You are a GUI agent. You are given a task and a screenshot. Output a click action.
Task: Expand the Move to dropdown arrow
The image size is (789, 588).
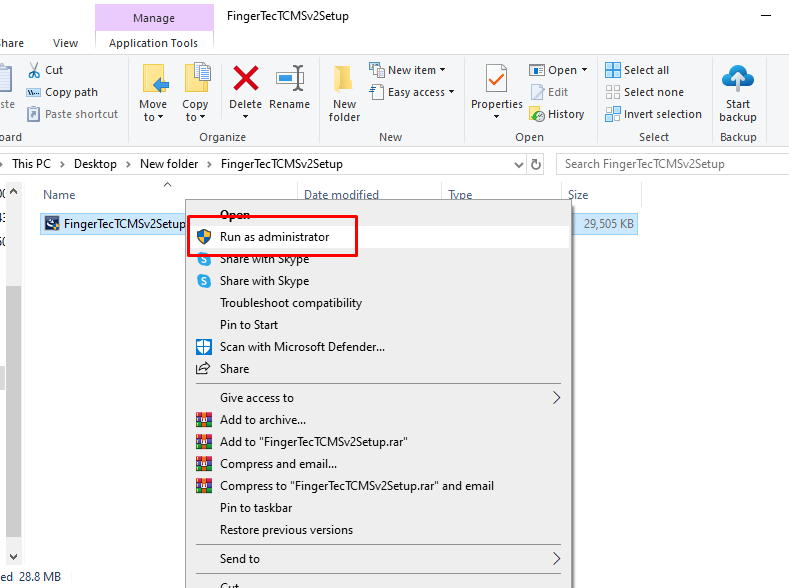tap(161, 117)
